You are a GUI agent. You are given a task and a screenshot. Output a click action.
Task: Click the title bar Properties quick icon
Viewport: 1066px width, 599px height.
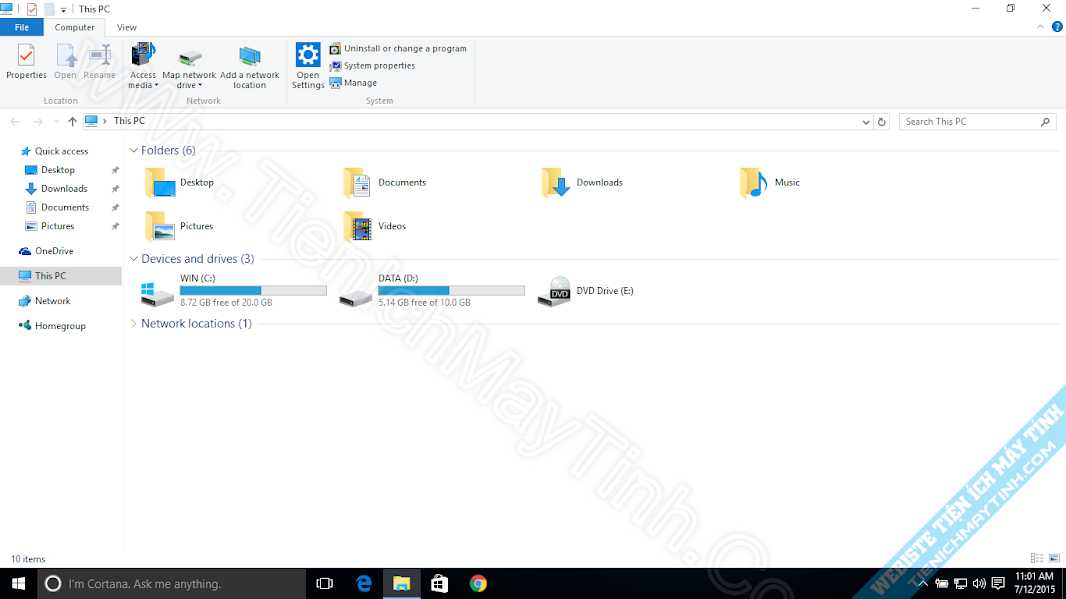coord(32,10)
